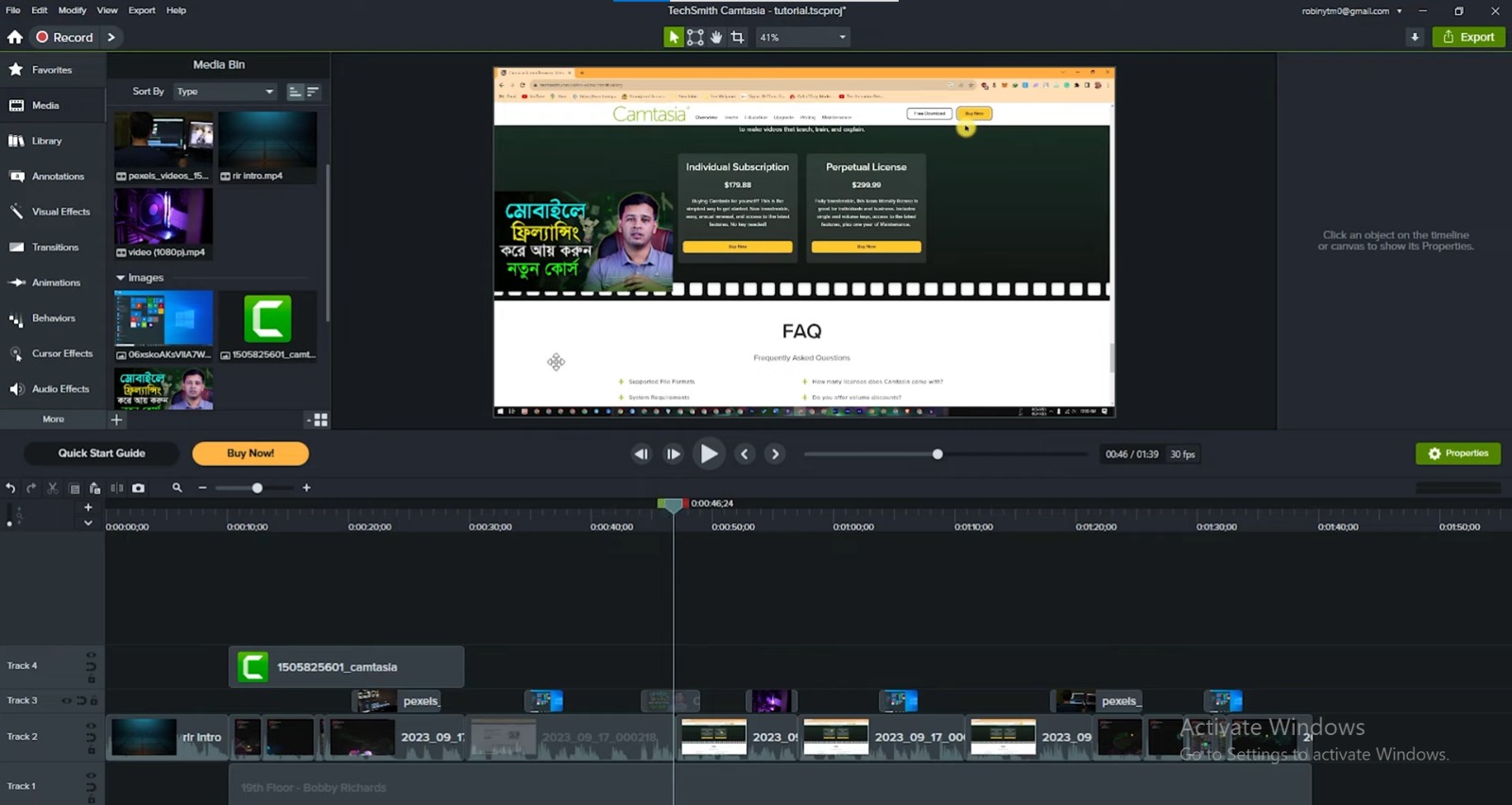Open the View menu
The width and height of the screenshot is (1512, 805).
(x=107, y=10)
